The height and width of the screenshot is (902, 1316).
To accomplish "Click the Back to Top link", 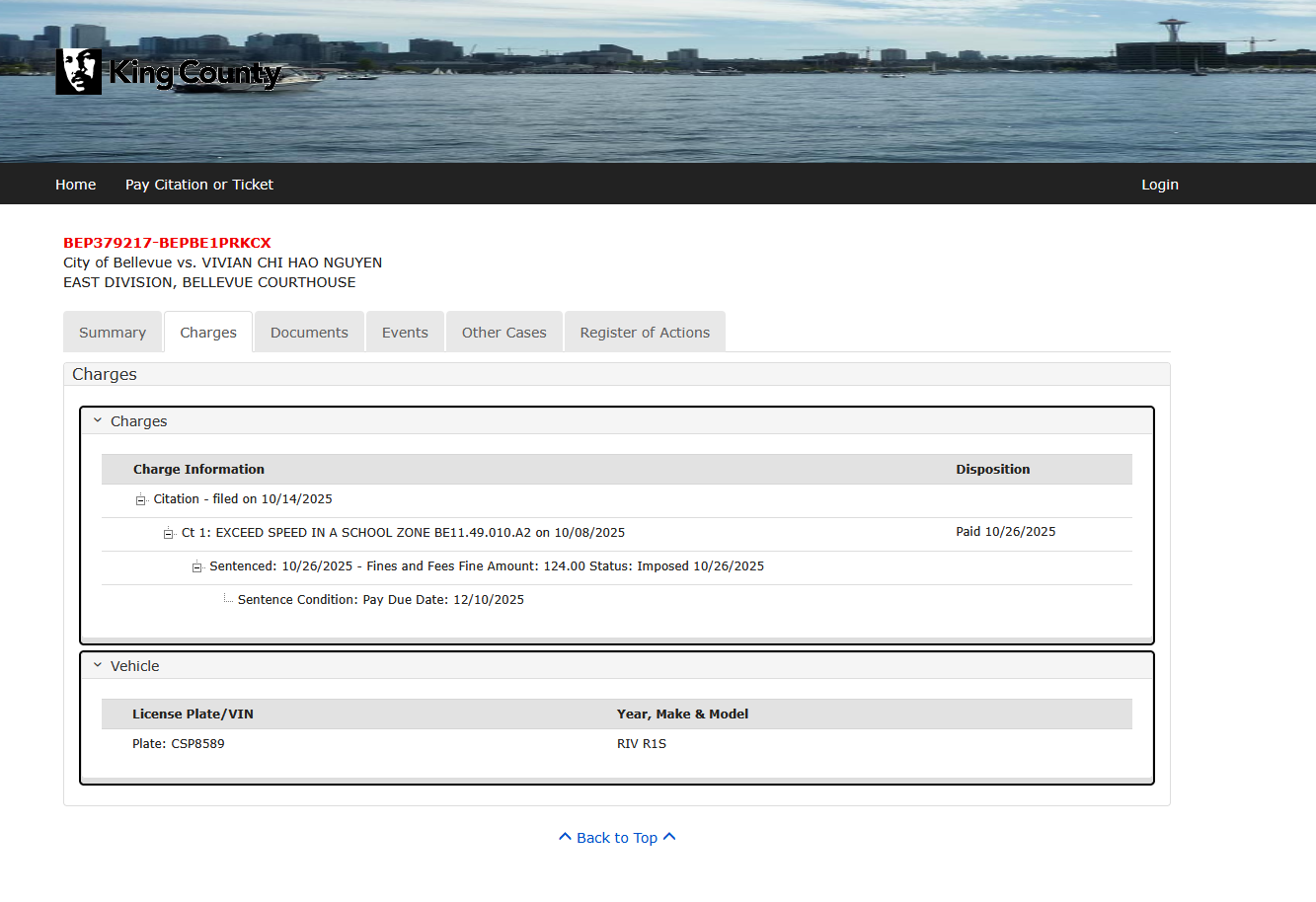I will pos(616,838).
